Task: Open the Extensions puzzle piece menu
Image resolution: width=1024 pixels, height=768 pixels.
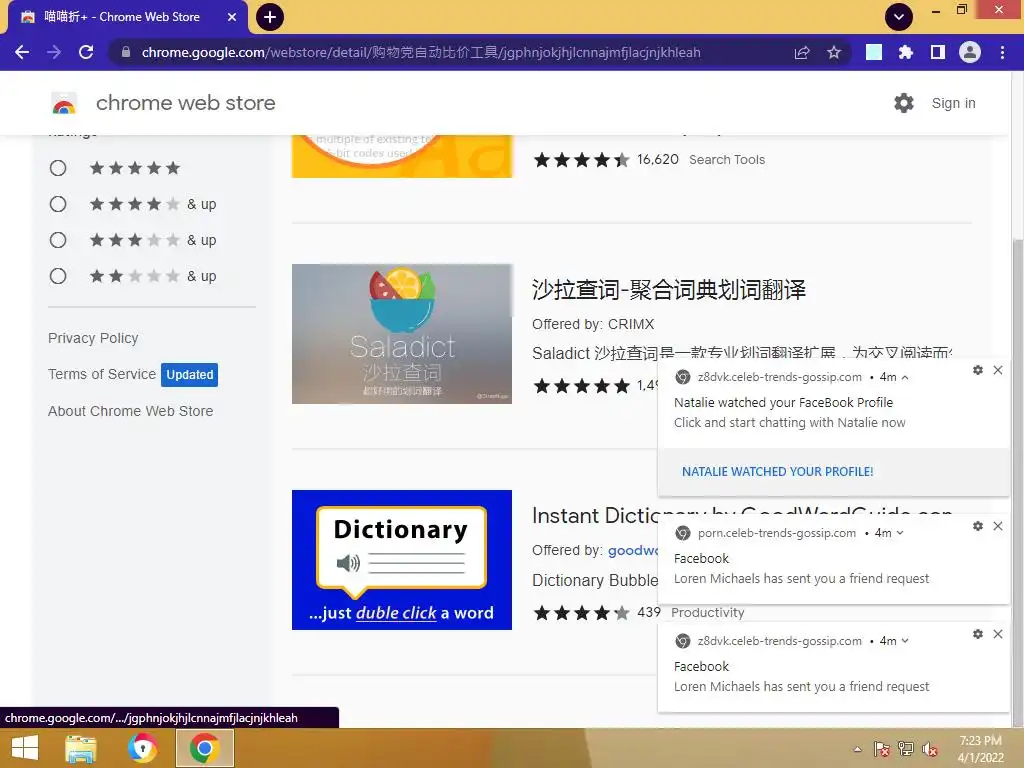Action: [x=905, y=52]
